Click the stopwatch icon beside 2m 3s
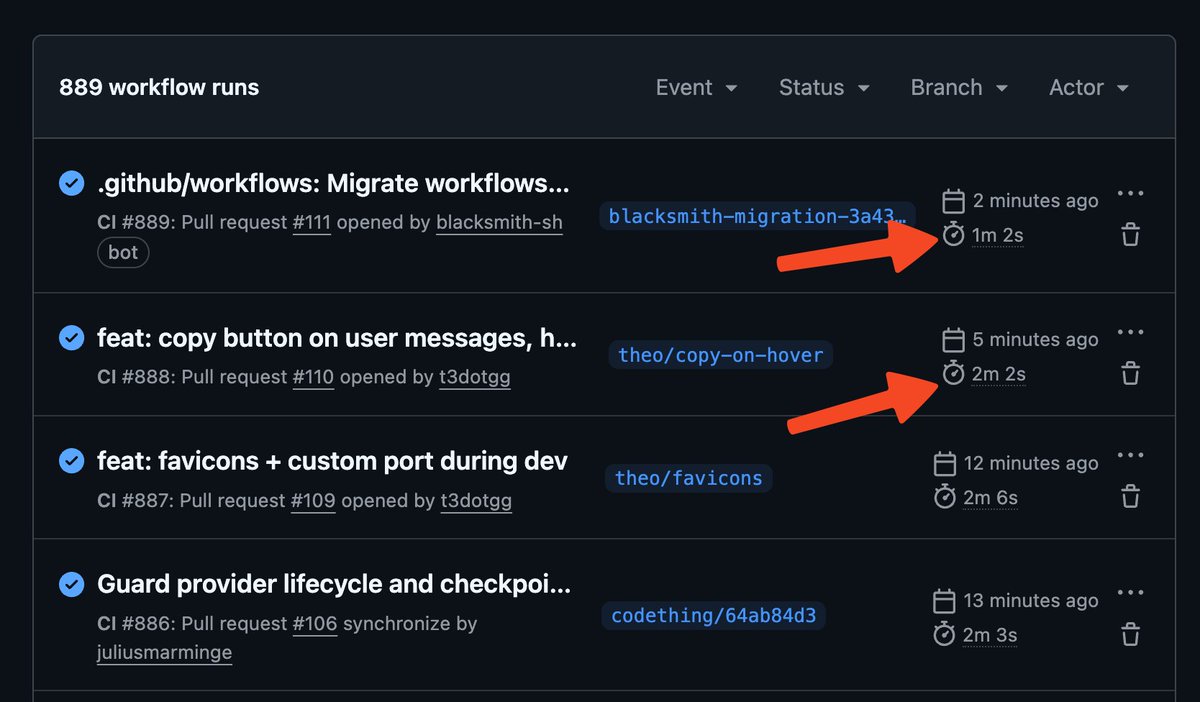 click(944, 634)
